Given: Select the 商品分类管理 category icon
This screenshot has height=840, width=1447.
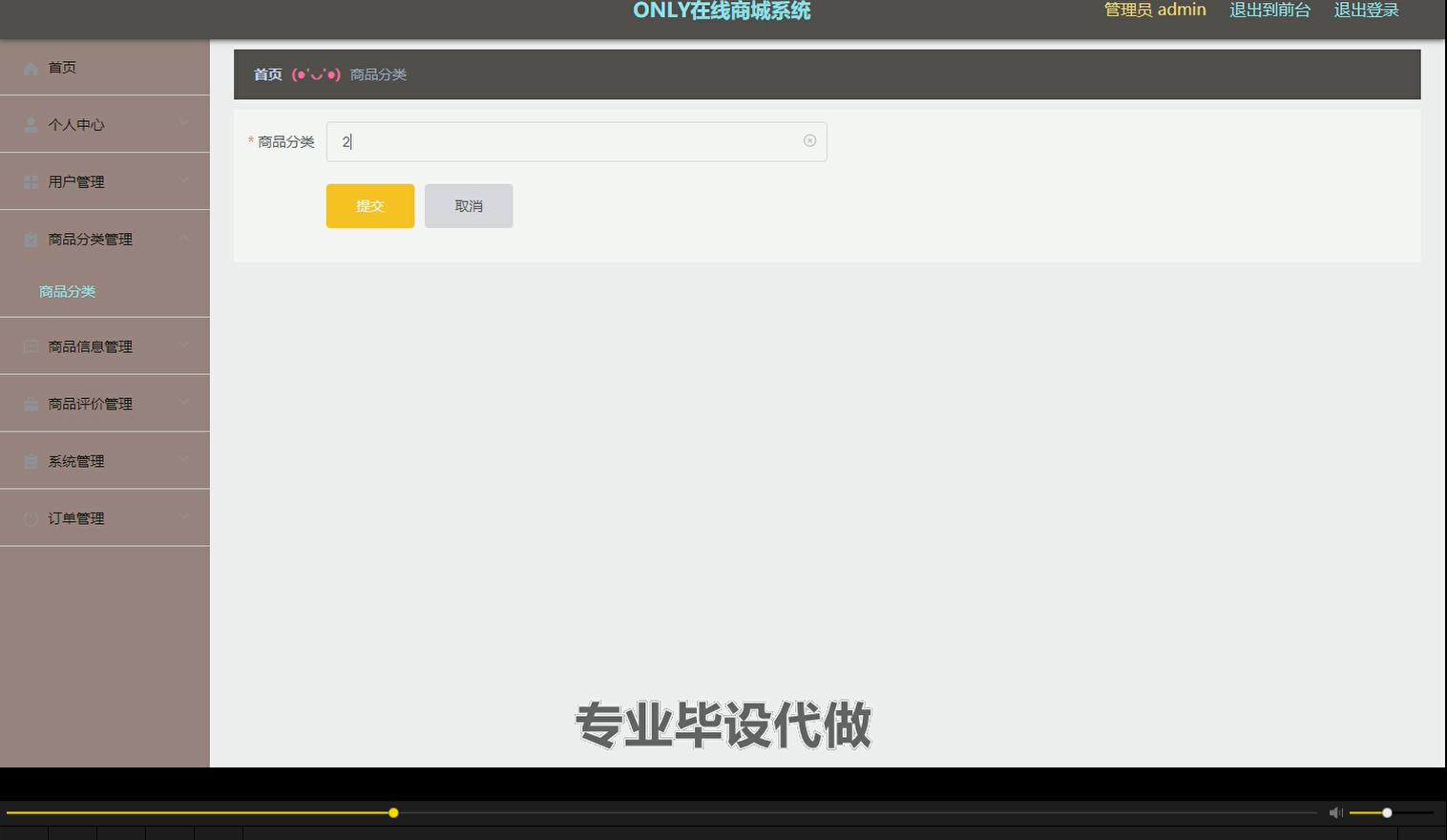Looking at the screenshot, I should (x=30, y=239).
